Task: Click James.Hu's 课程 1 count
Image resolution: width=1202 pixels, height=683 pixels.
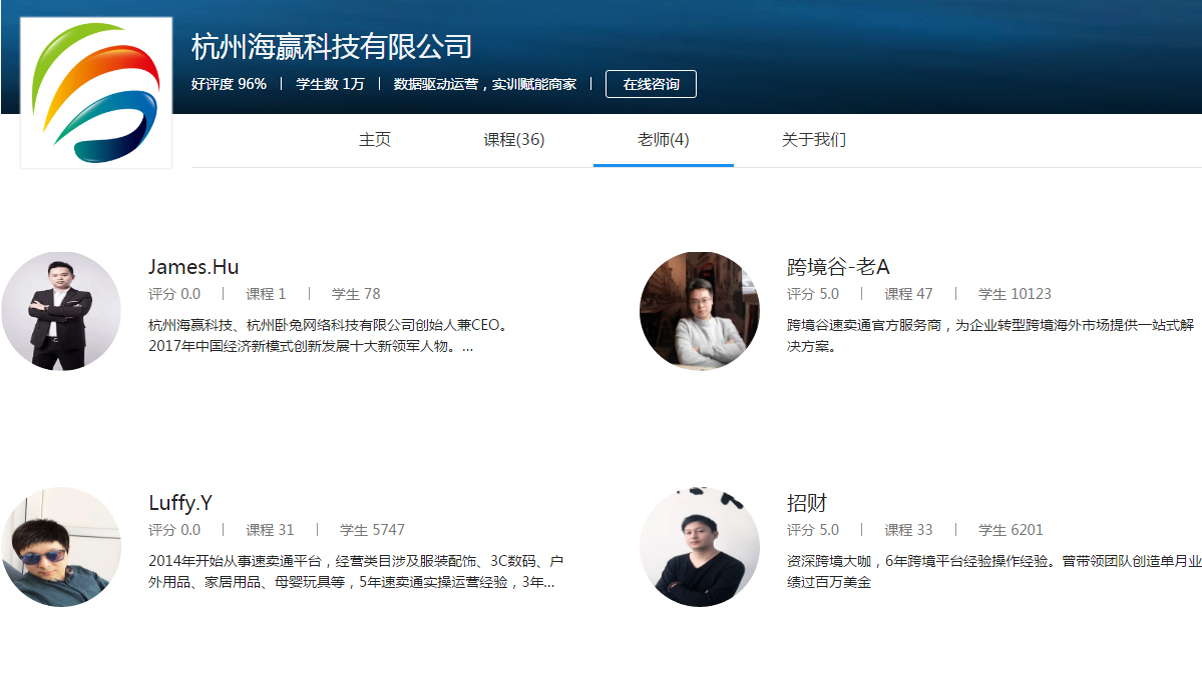Action: (266, 294)
